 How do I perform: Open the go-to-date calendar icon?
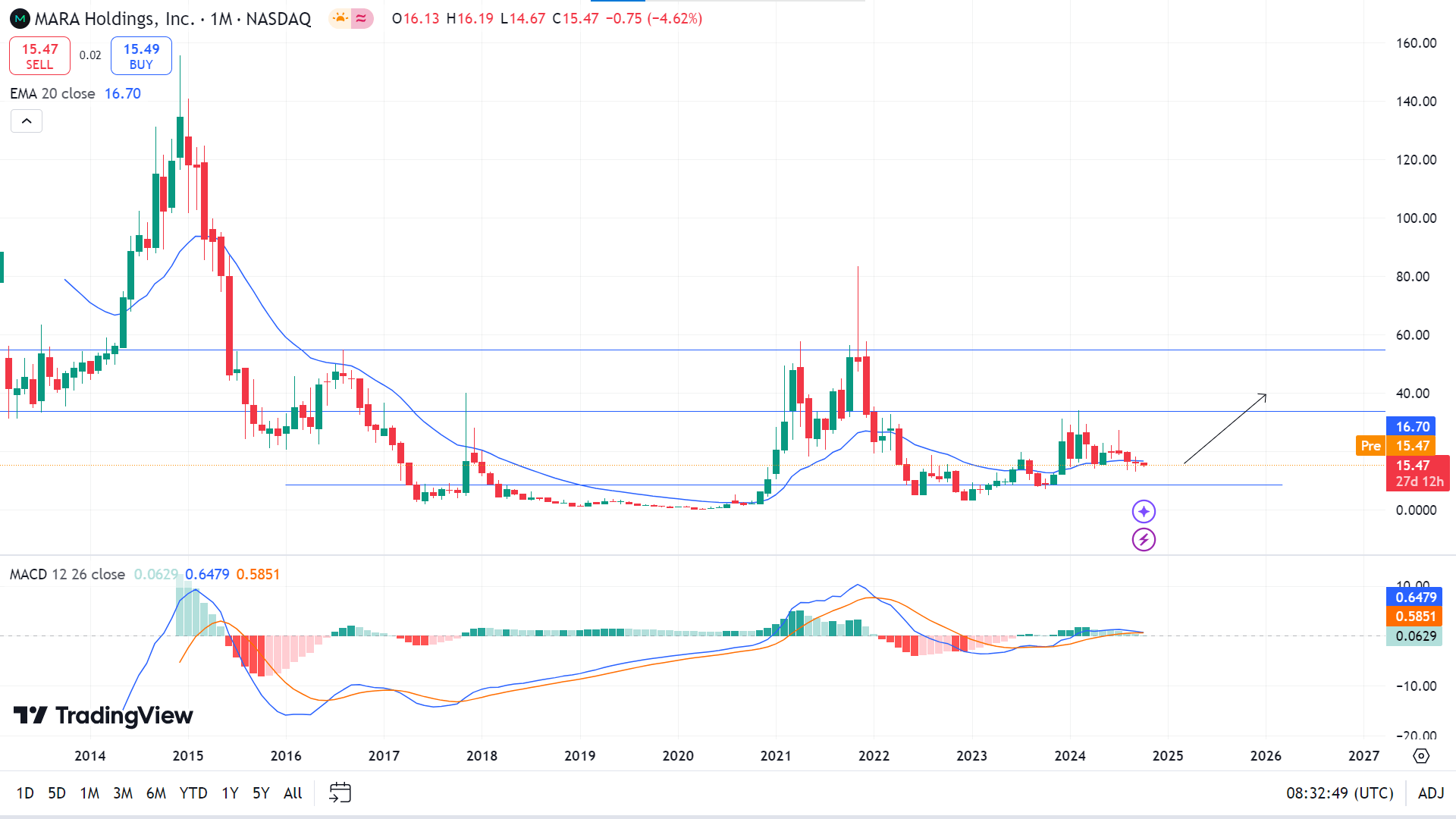click(x=340, y=793)
